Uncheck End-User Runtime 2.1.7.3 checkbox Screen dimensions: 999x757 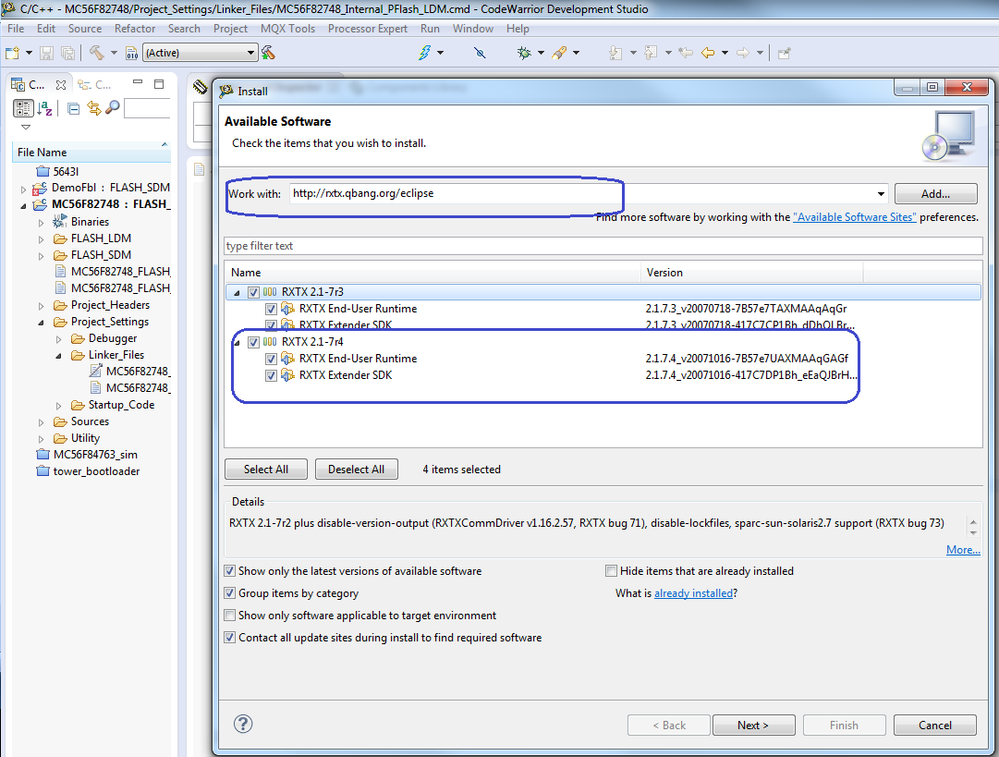point(271,308)
